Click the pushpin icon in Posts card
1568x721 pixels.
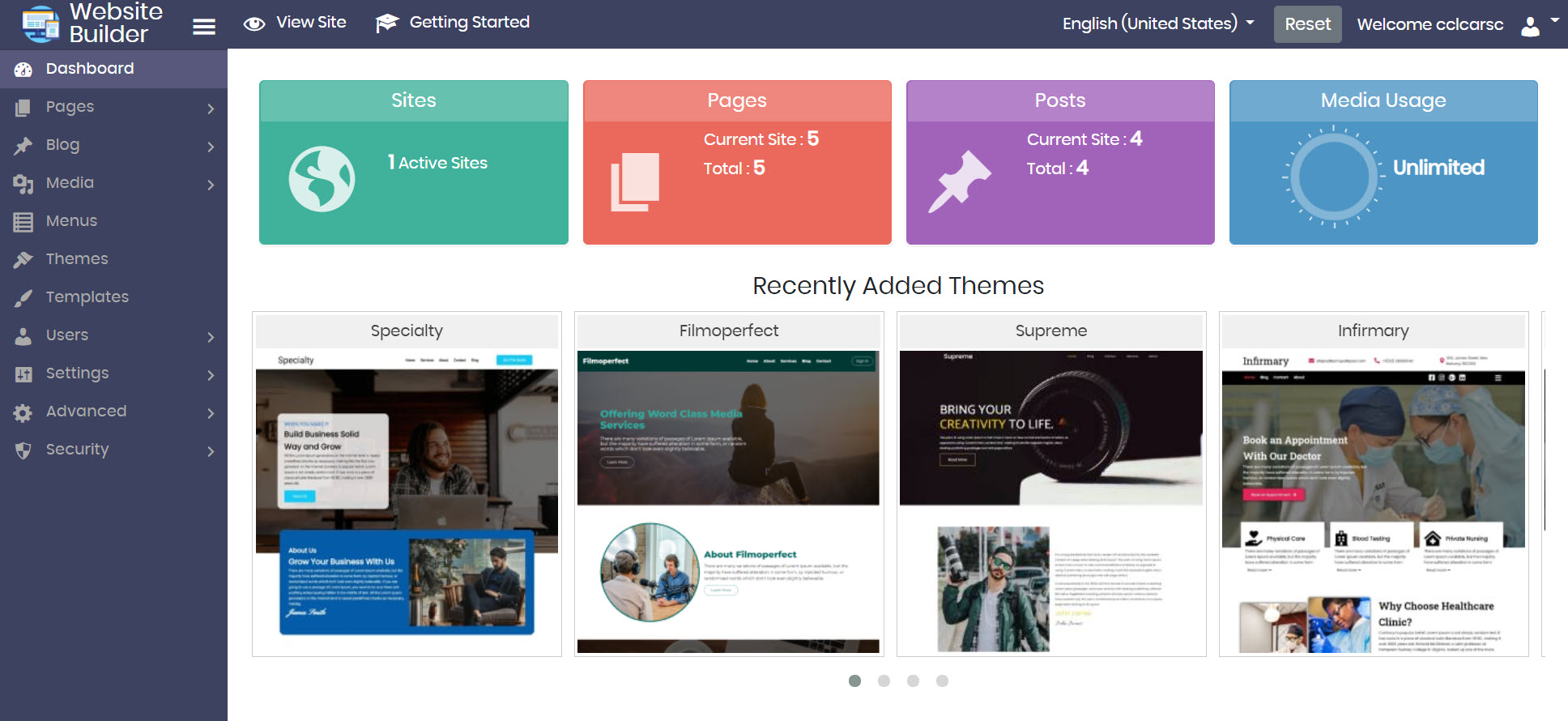click(x=960, y=181)
